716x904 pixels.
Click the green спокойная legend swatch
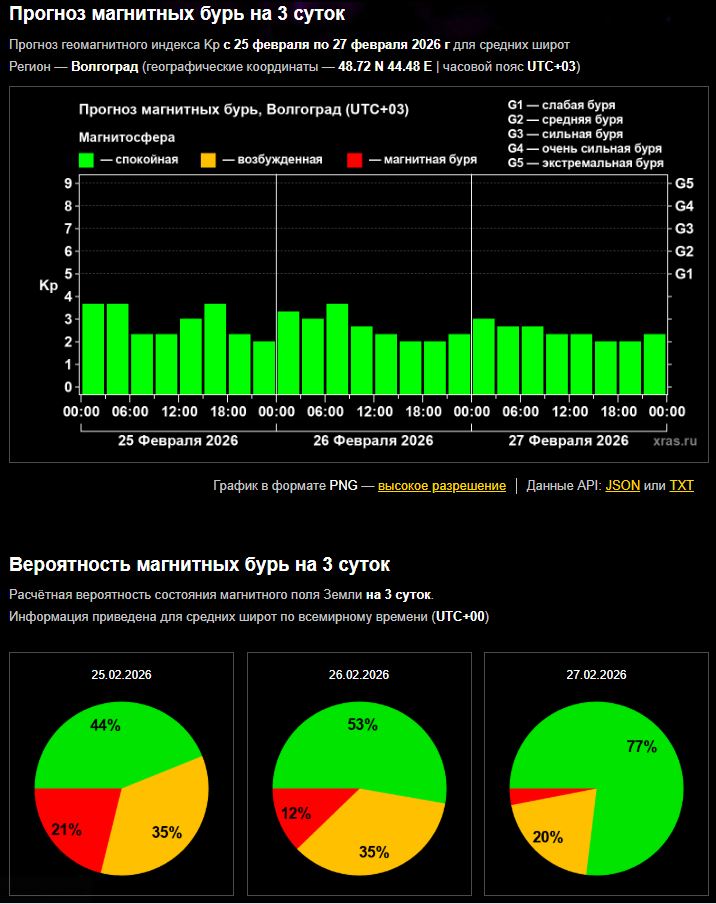(87, 160)
